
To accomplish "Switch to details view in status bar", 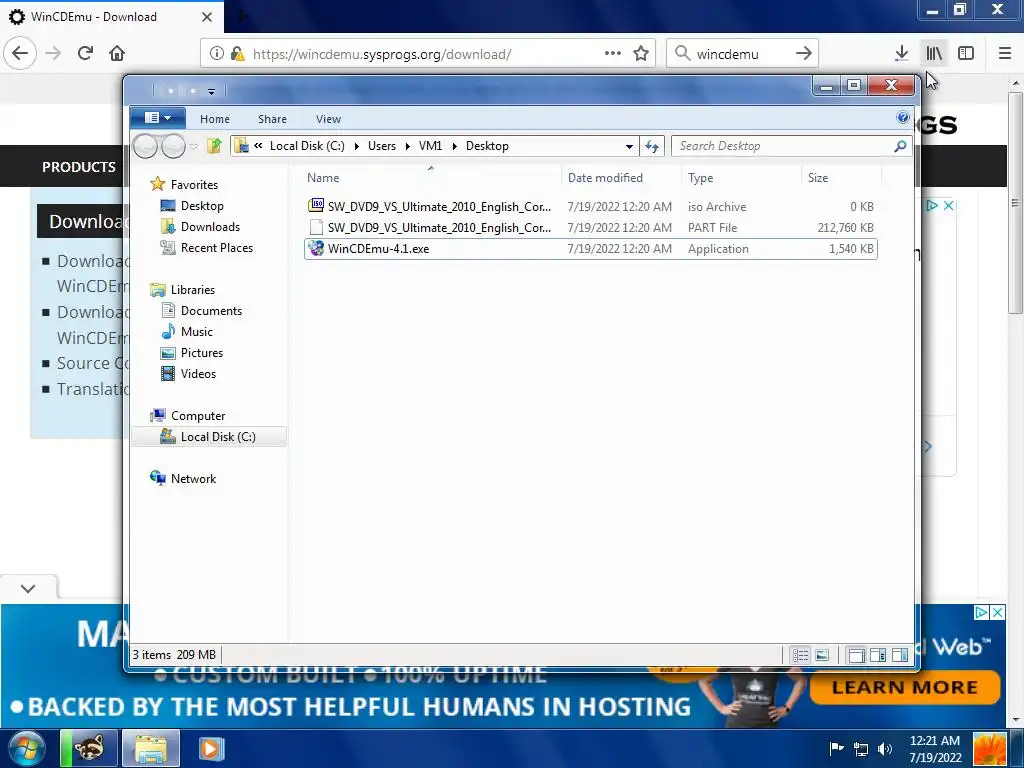I will tap(801, 655).
